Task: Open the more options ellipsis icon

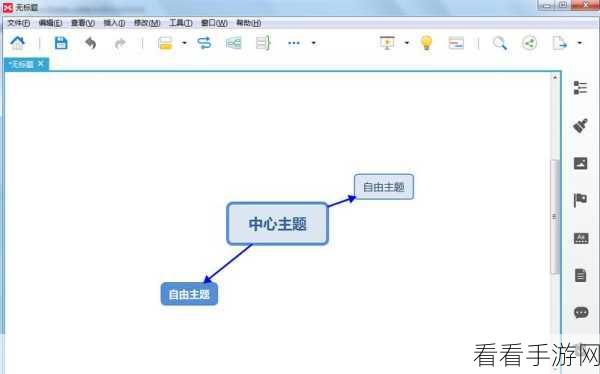Action: tap(294, 43)
